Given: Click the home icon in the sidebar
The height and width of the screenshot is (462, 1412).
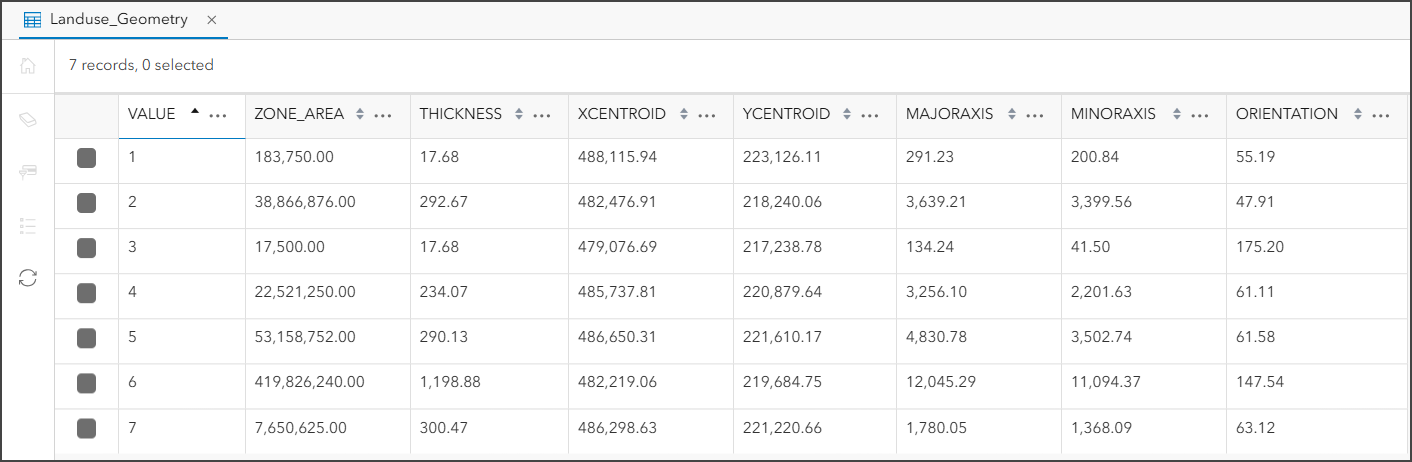Looking at the screenshot, I should (28, 66).
